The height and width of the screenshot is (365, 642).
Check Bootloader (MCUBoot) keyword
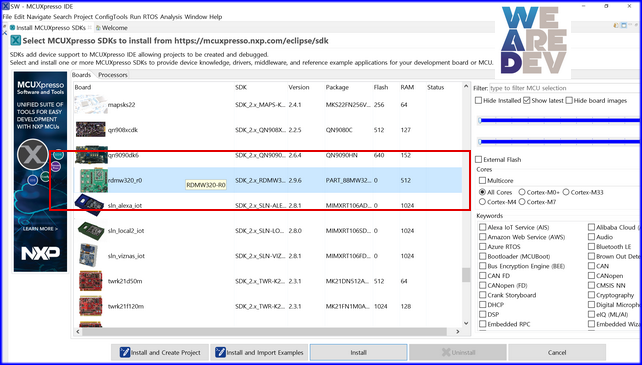(483, 256)
